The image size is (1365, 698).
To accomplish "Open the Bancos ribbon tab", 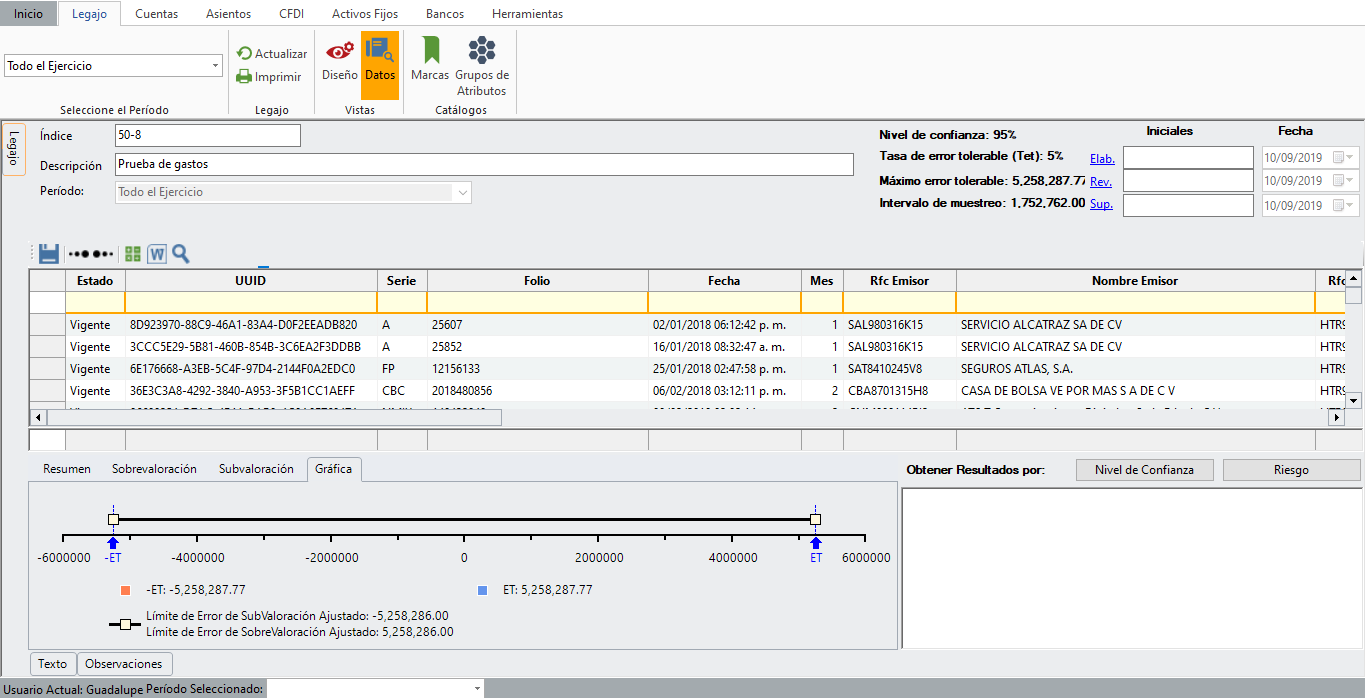I will [x=444, y=14].
